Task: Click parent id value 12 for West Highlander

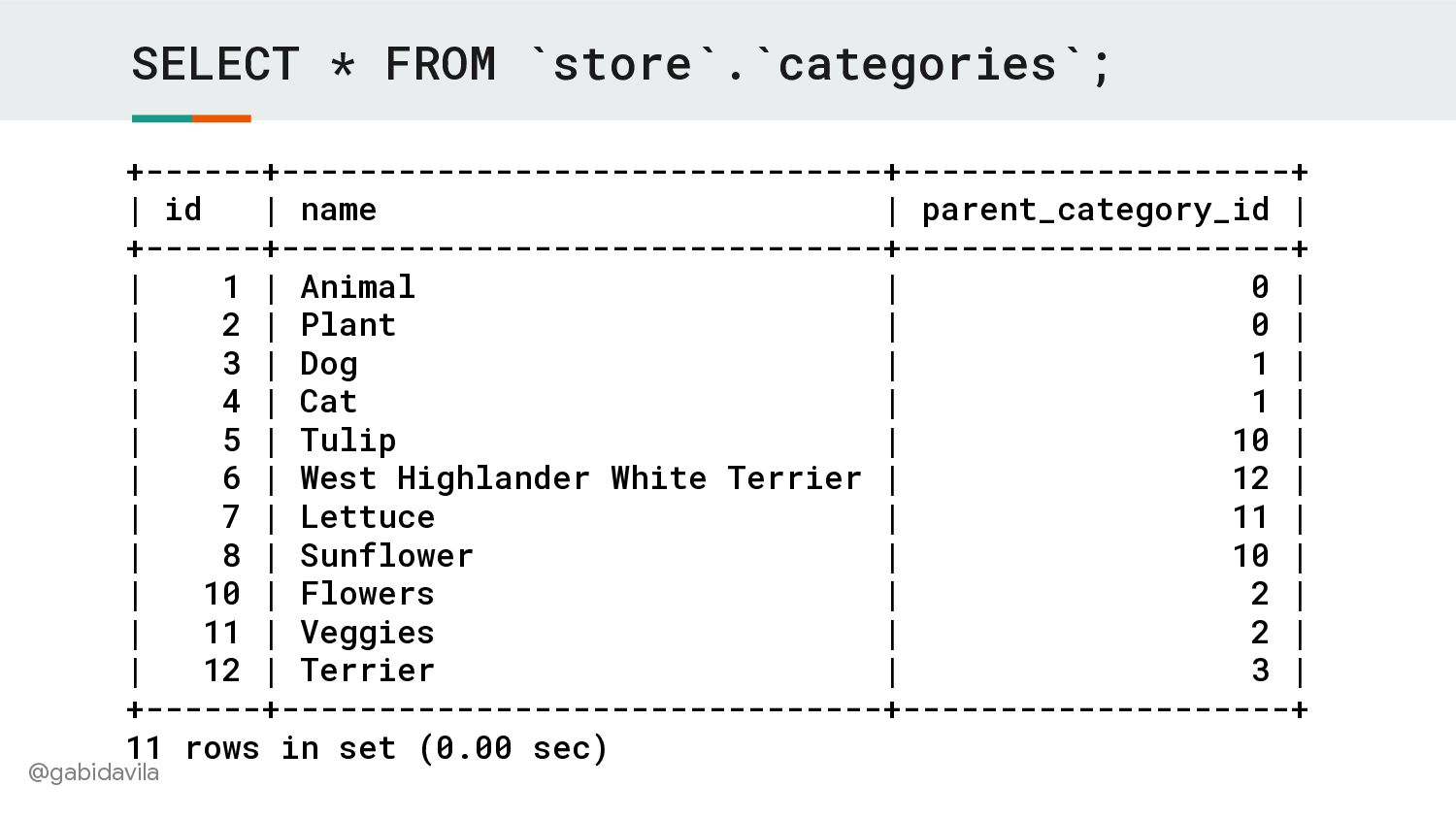Action: (1250, 478)
